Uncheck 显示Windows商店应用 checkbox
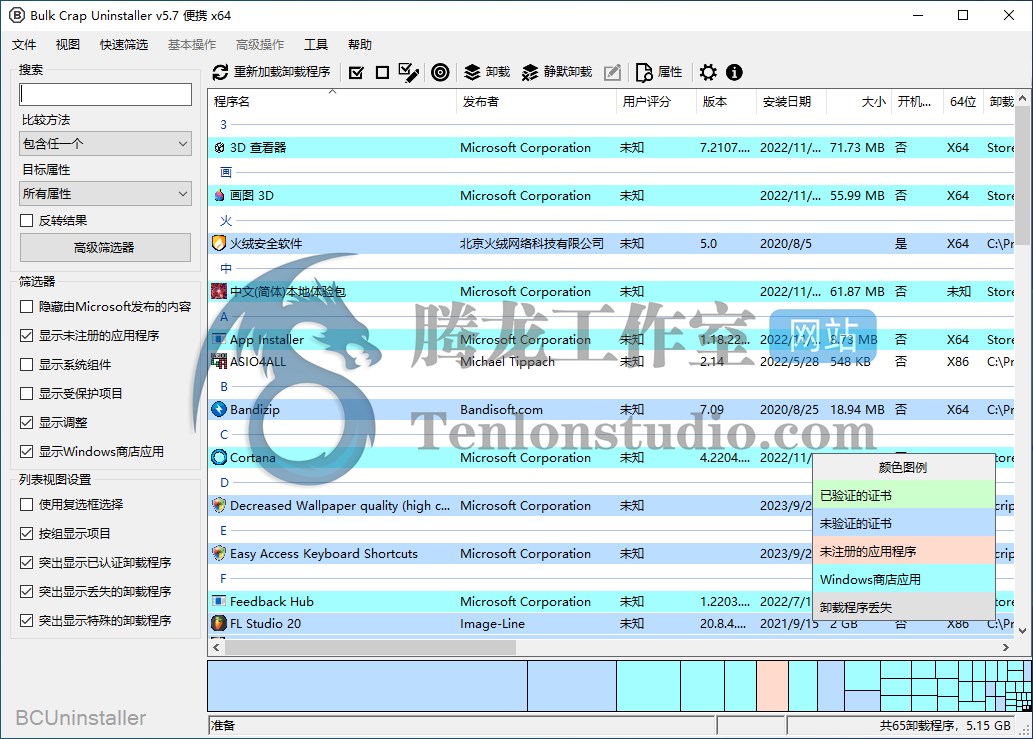This screenshot has height=739, width=1033. coord(26,451)
